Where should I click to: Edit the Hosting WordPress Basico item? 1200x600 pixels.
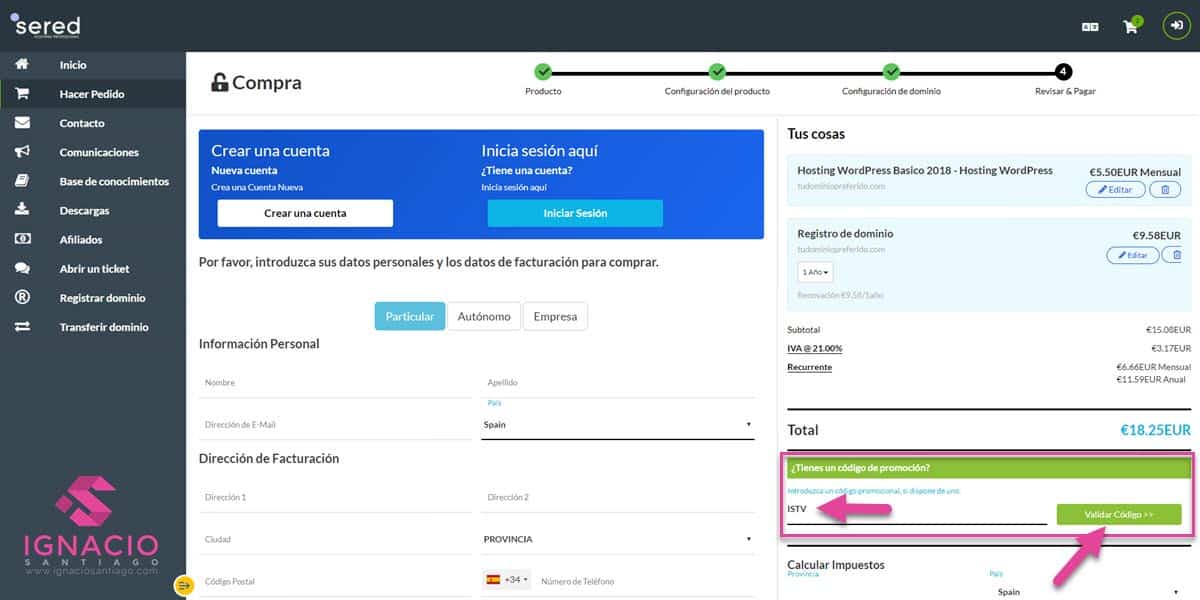point(1115,189)
